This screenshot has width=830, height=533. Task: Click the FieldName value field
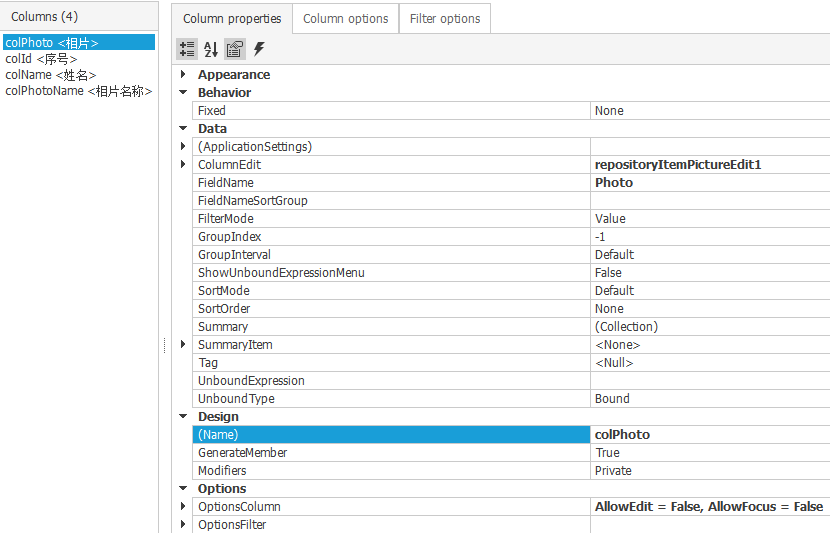click(x=709, y=183)
